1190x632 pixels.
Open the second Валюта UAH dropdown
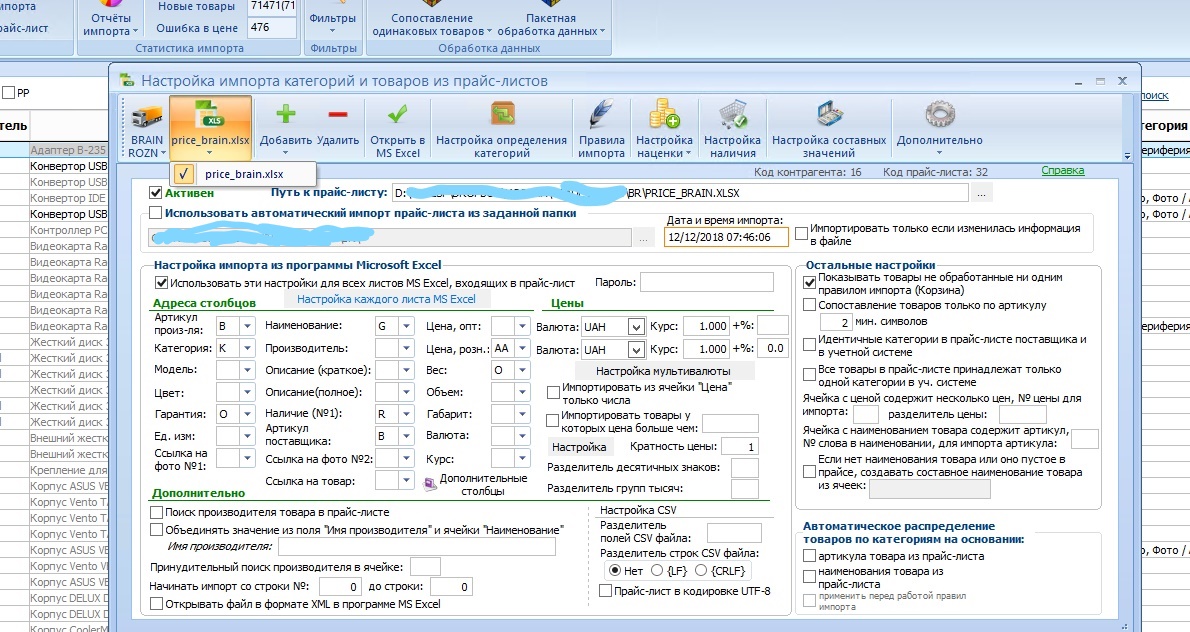636,350
